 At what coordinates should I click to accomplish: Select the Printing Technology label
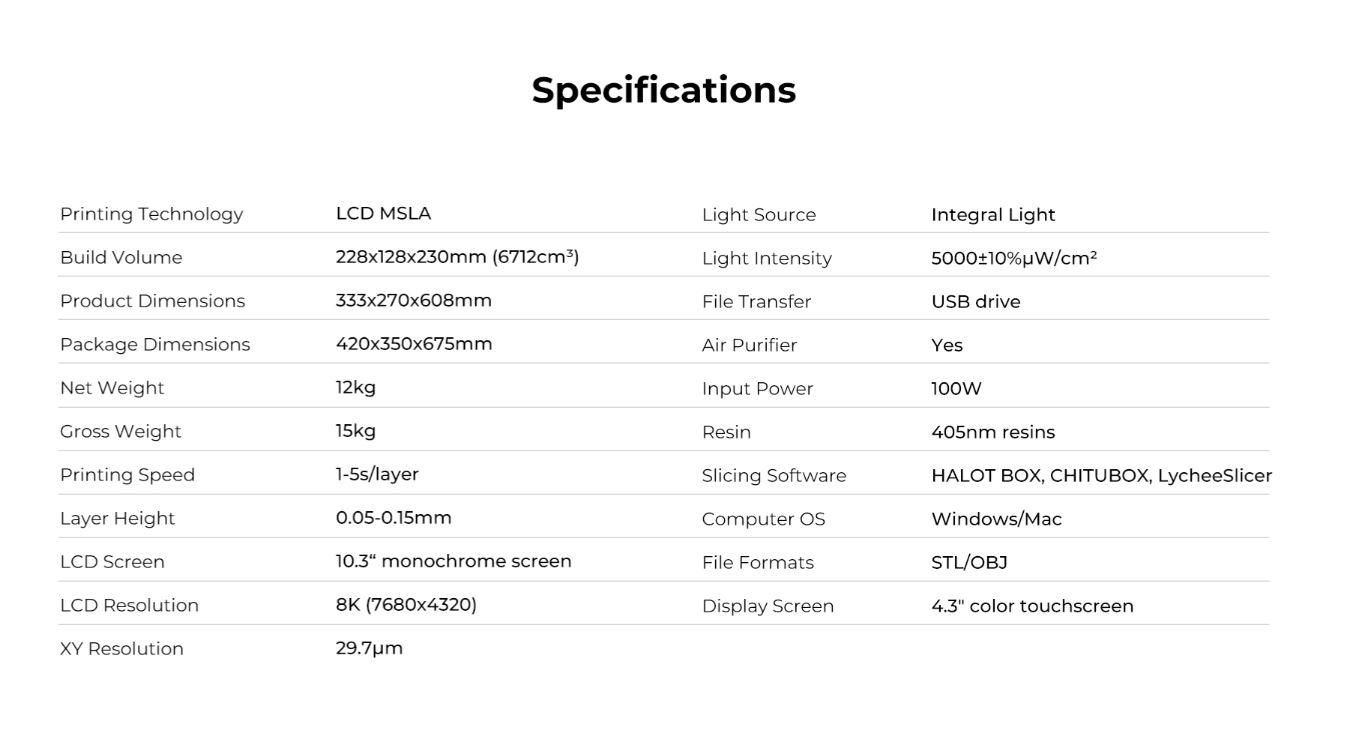[151, 214]
